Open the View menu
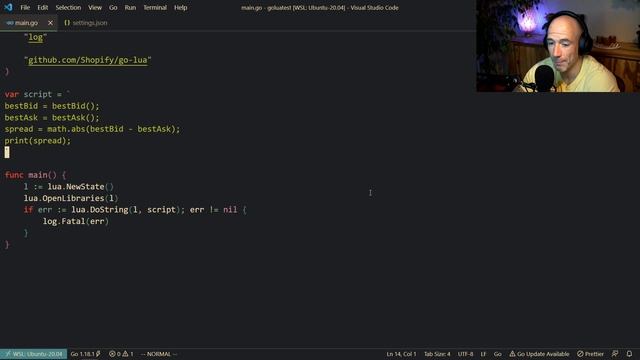This screenshot has width=640, height=360. (95, 7)
